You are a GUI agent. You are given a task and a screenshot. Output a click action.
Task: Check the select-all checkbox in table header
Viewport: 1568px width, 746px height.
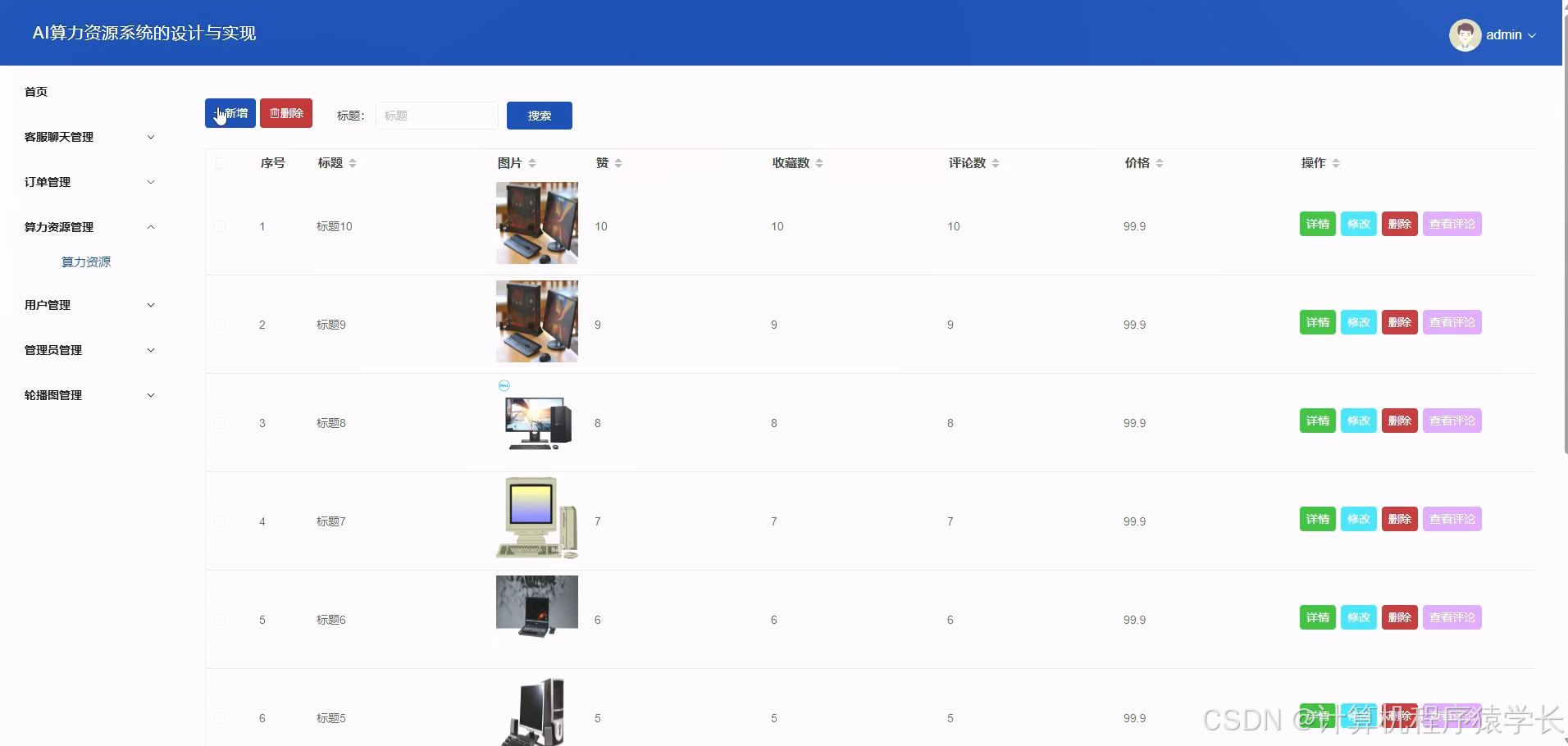pyautogui.click(x=220, y=162)
